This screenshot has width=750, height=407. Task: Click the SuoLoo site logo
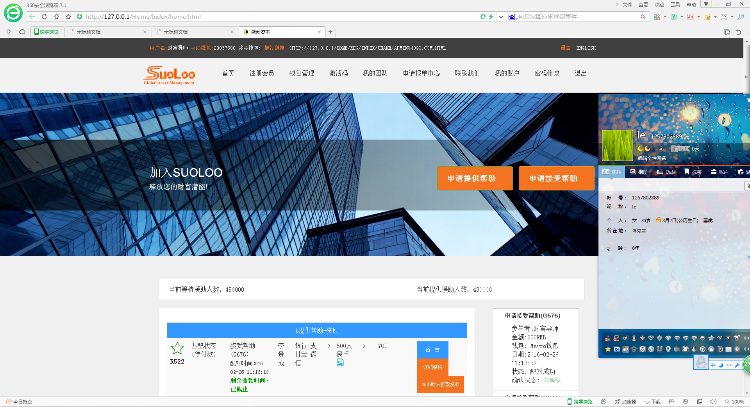tap(169, 75)
